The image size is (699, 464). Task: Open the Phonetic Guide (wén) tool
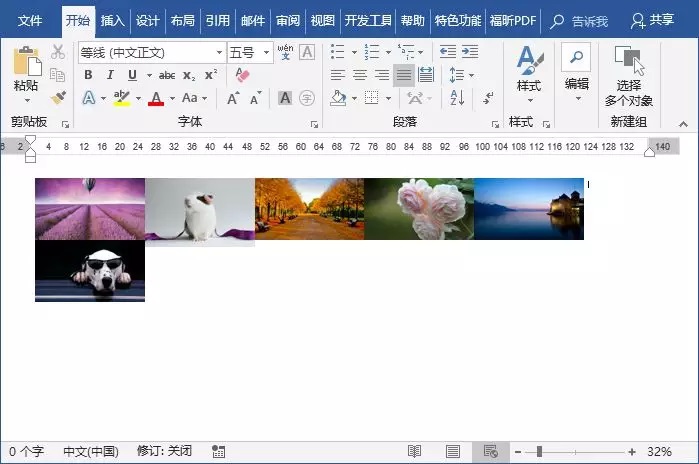point(285,52)
